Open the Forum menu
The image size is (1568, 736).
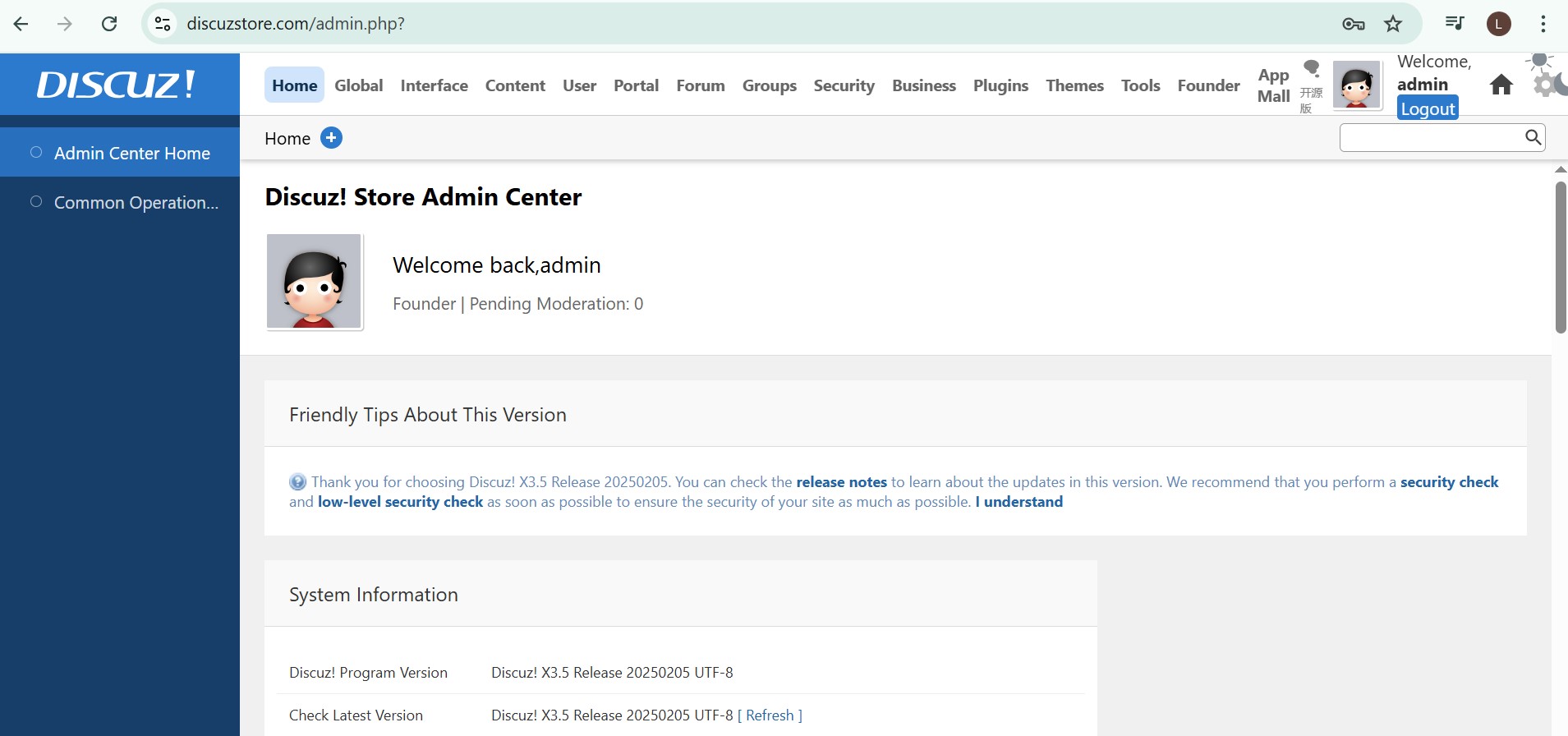click(701, 85)
